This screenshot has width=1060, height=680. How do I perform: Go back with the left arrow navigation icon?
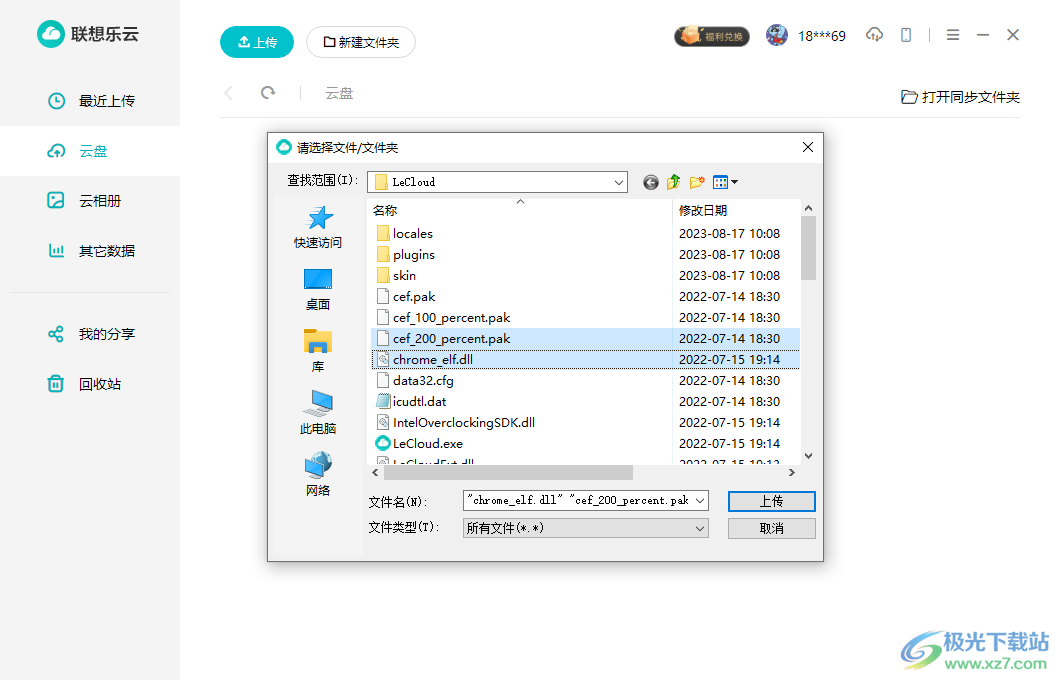tap(228, 93)
